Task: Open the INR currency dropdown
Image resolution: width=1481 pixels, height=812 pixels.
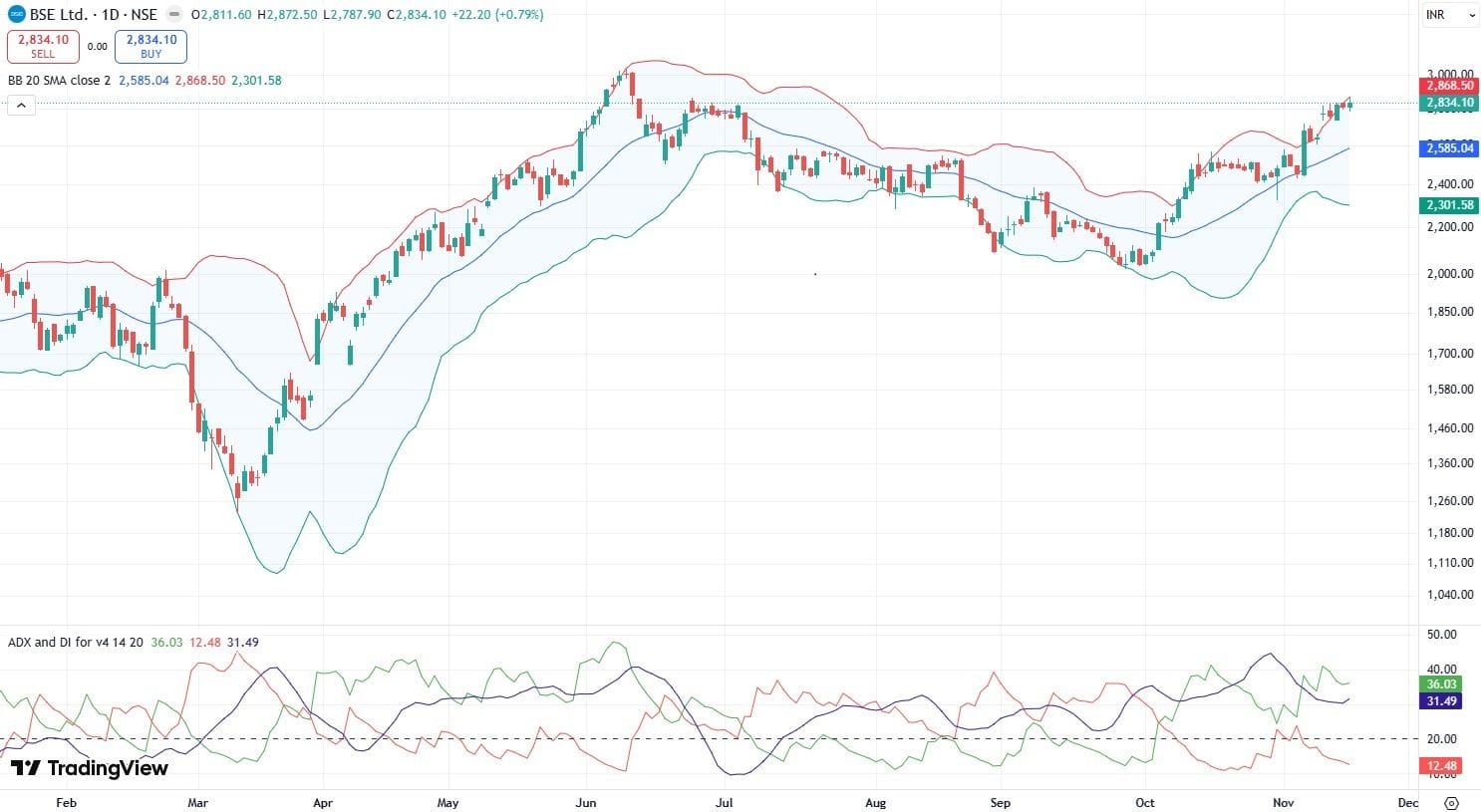Action: click(x=1448, y=15)
